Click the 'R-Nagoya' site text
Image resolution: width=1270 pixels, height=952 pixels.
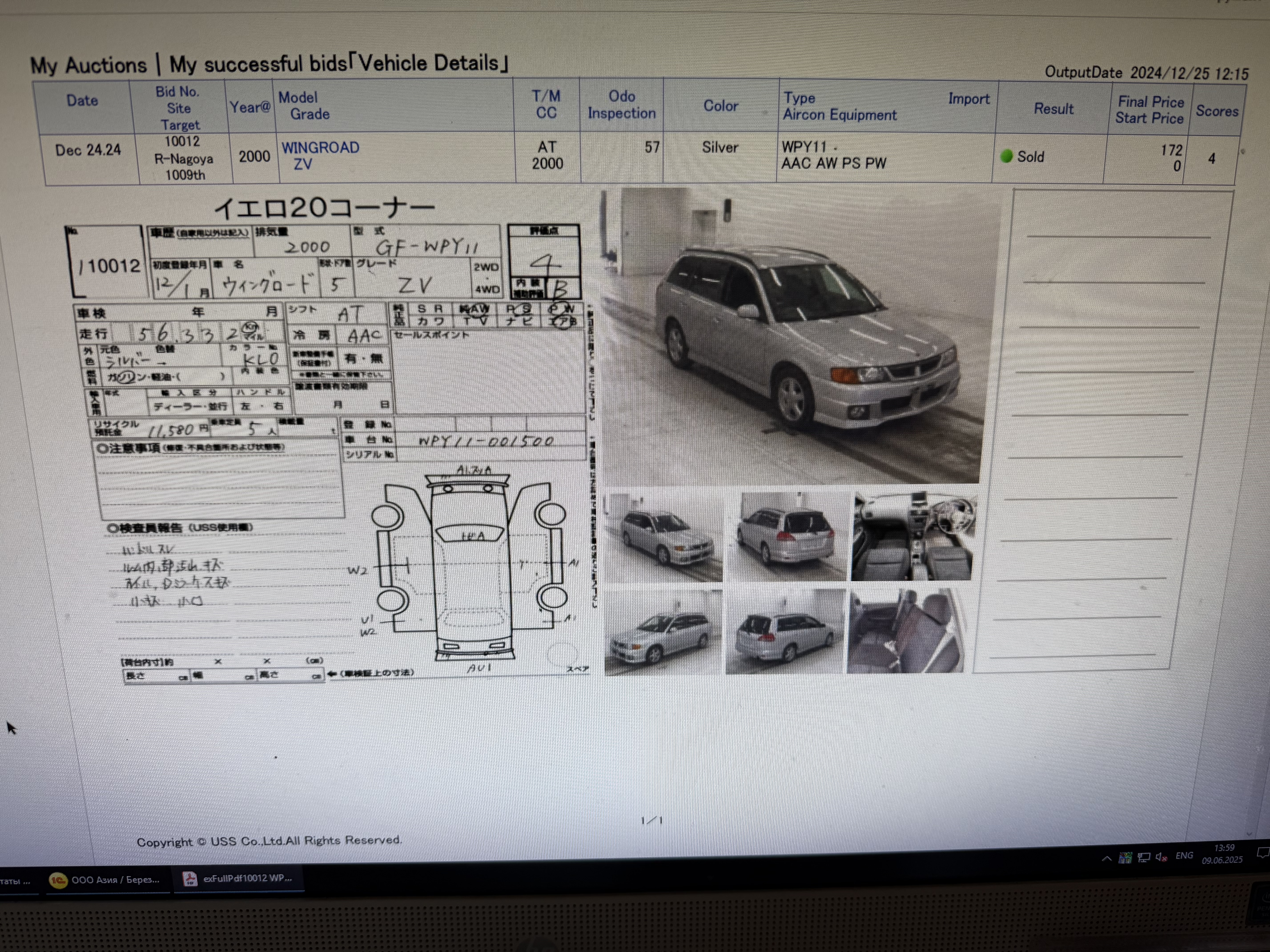[184, 158]
